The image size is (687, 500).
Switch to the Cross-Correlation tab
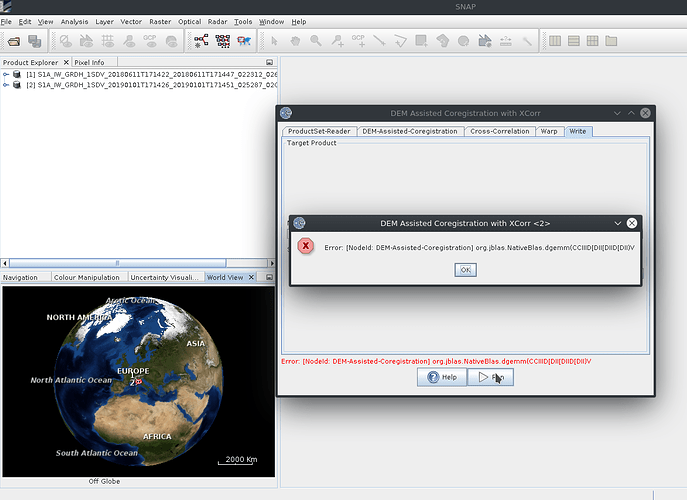[x=499, y=131]
